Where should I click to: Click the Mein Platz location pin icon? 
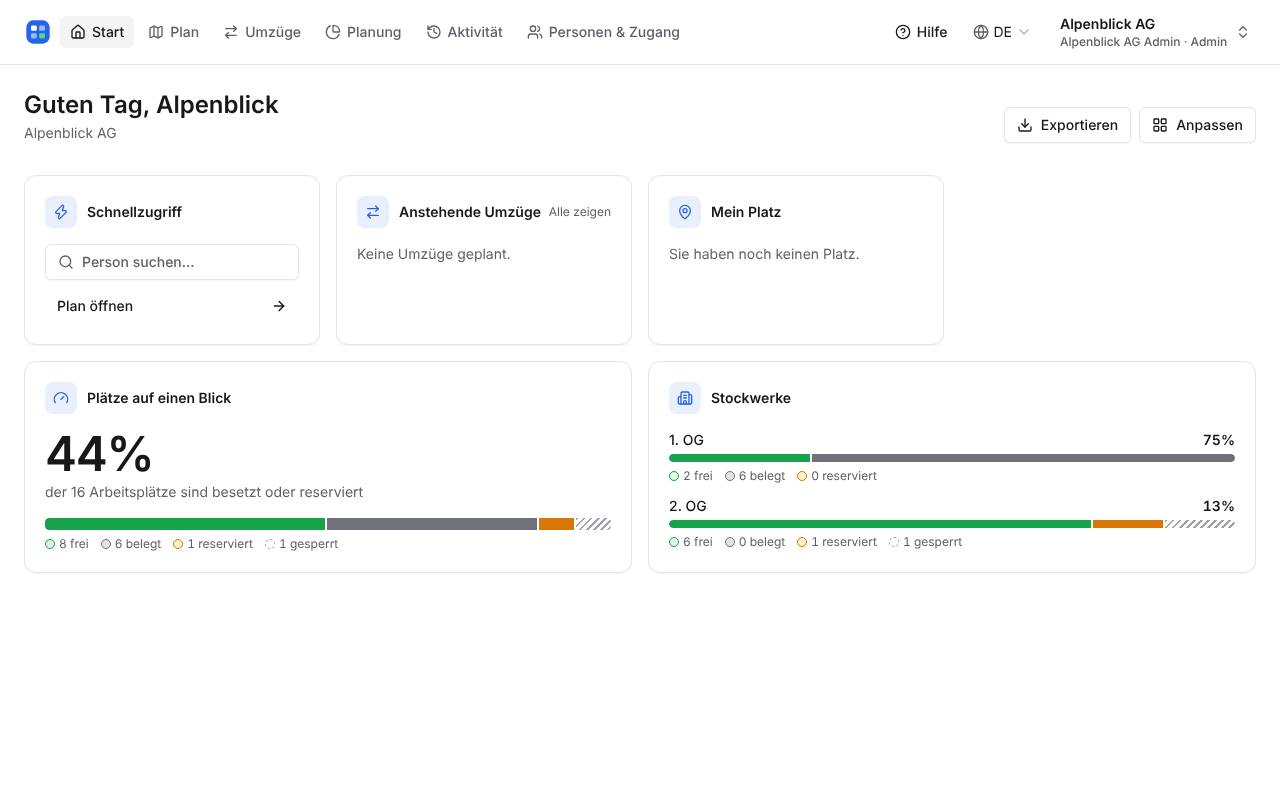click(x=685, y=212)
